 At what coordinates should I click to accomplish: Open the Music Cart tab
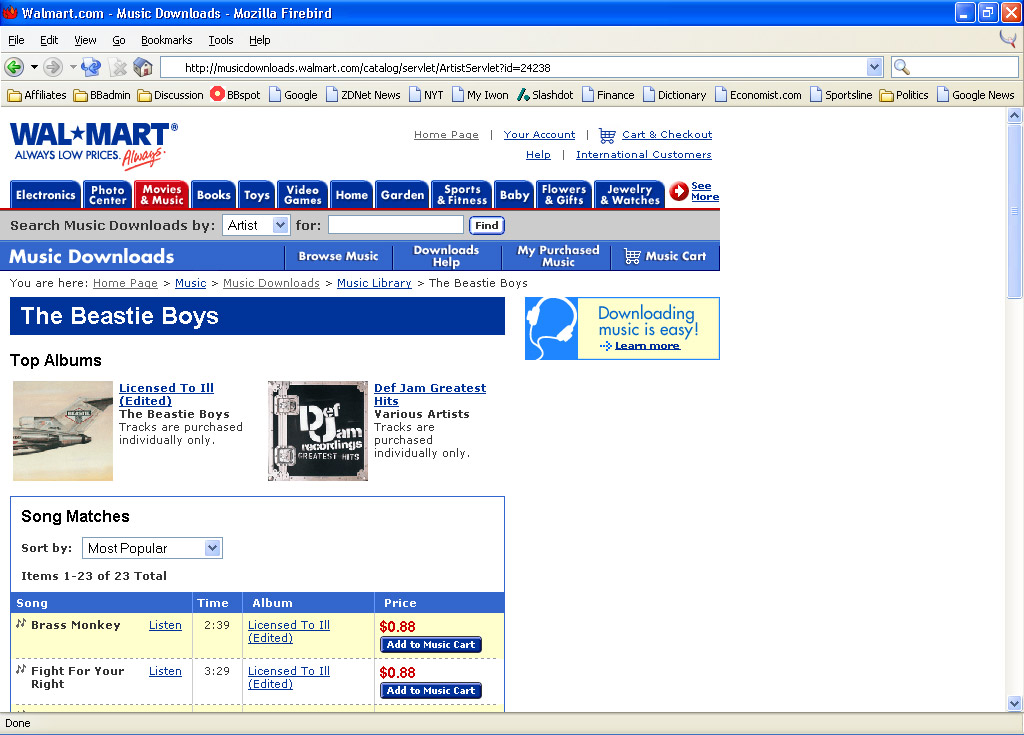(x=665, y=256)
